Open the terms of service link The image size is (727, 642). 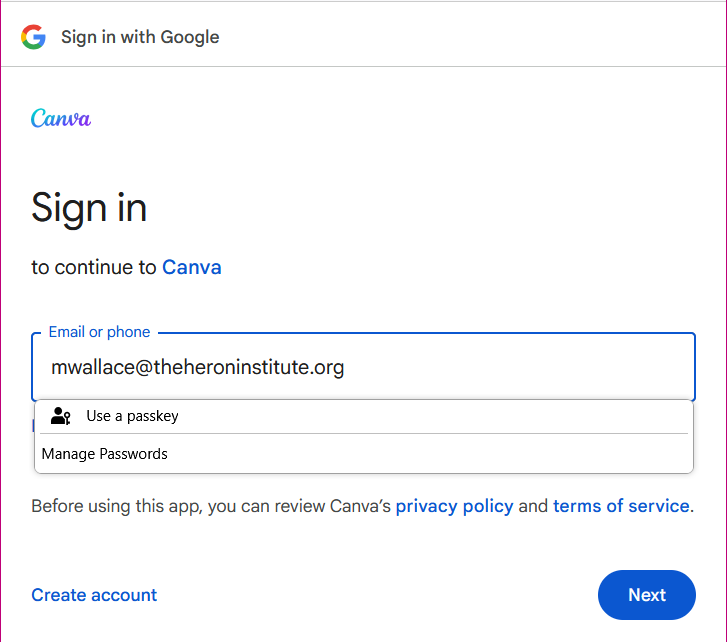621,506
